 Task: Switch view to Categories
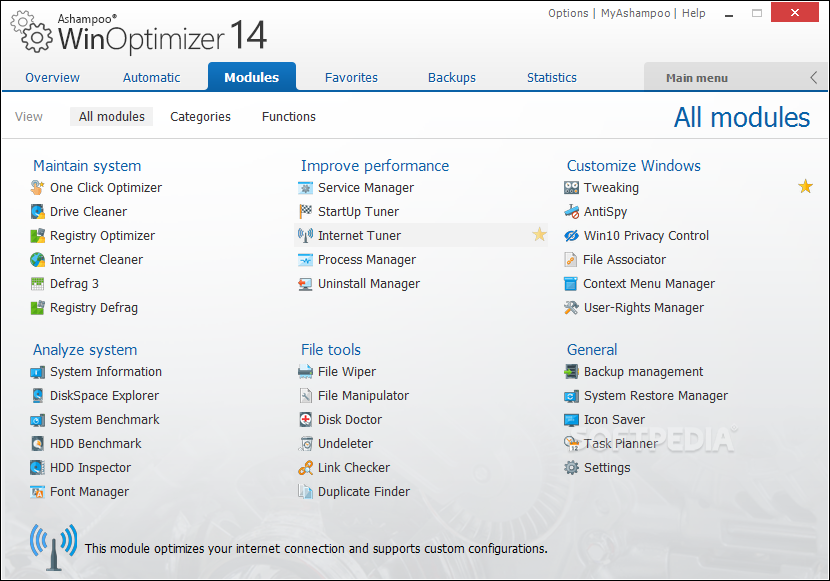[x=200, y=117]
